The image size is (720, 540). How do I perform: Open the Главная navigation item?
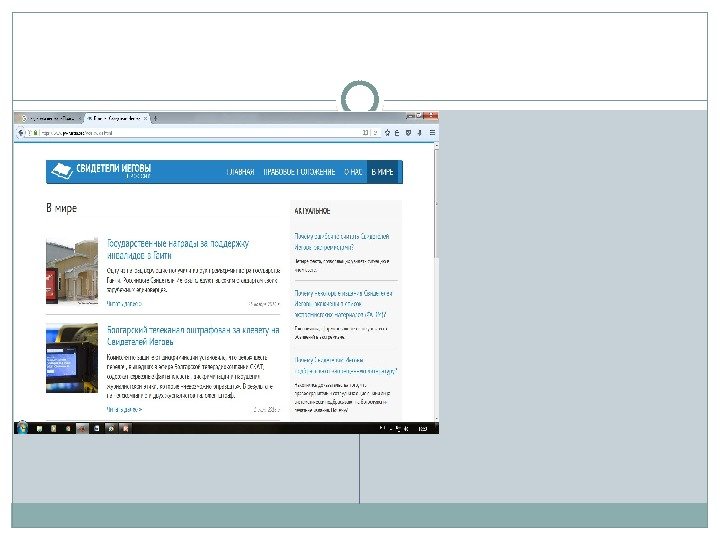point(240,172)
